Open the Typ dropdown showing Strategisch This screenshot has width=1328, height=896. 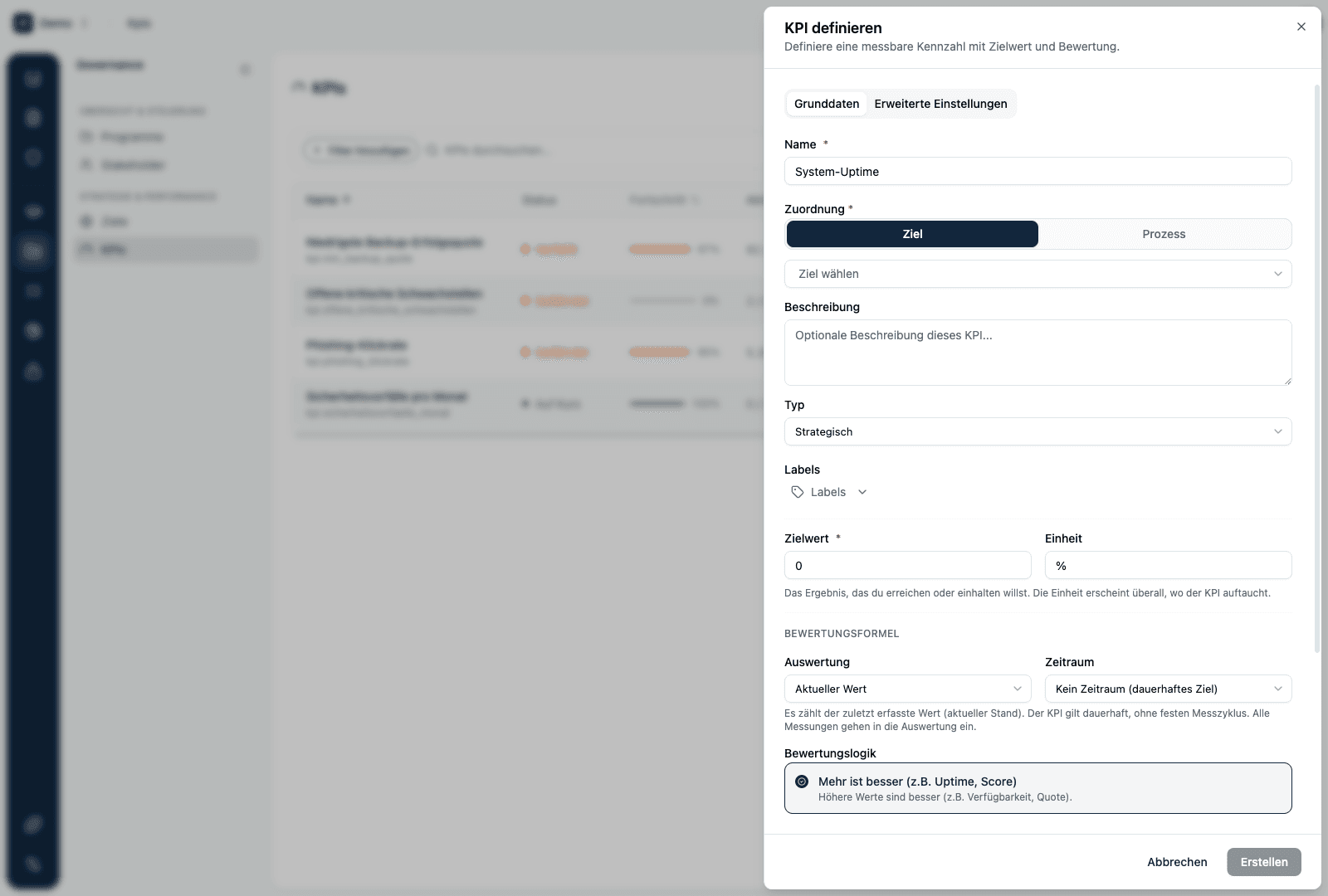(x=1037, y=431)
